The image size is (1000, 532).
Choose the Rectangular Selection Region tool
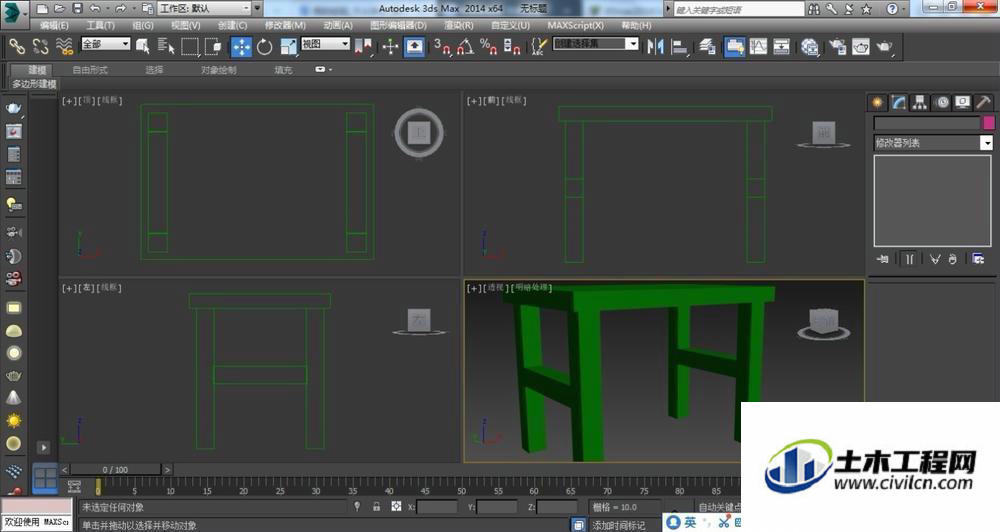coord(190,46)
